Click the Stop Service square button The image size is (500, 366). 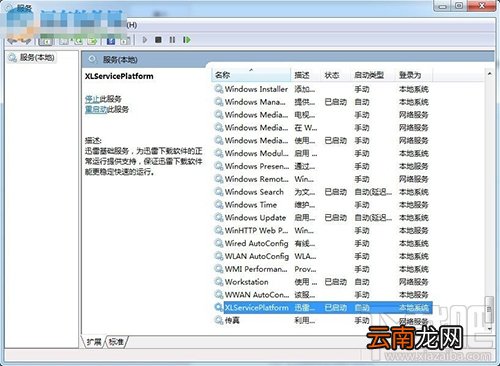(x=158, y=40)
